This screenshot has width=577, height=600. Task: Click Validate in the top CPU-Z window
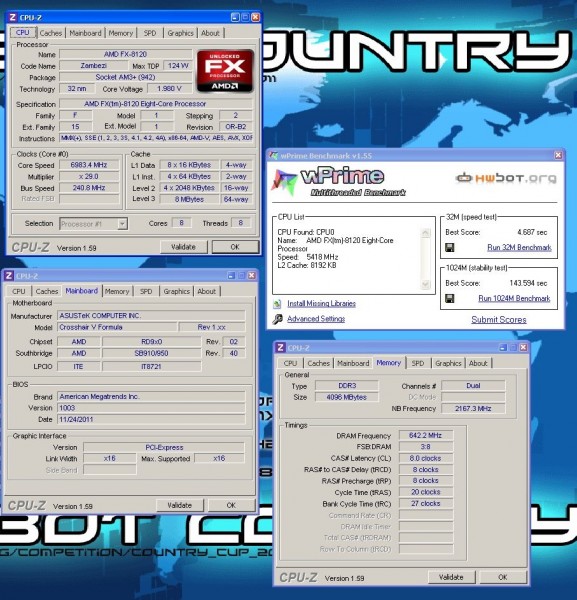tap(183, 247)
